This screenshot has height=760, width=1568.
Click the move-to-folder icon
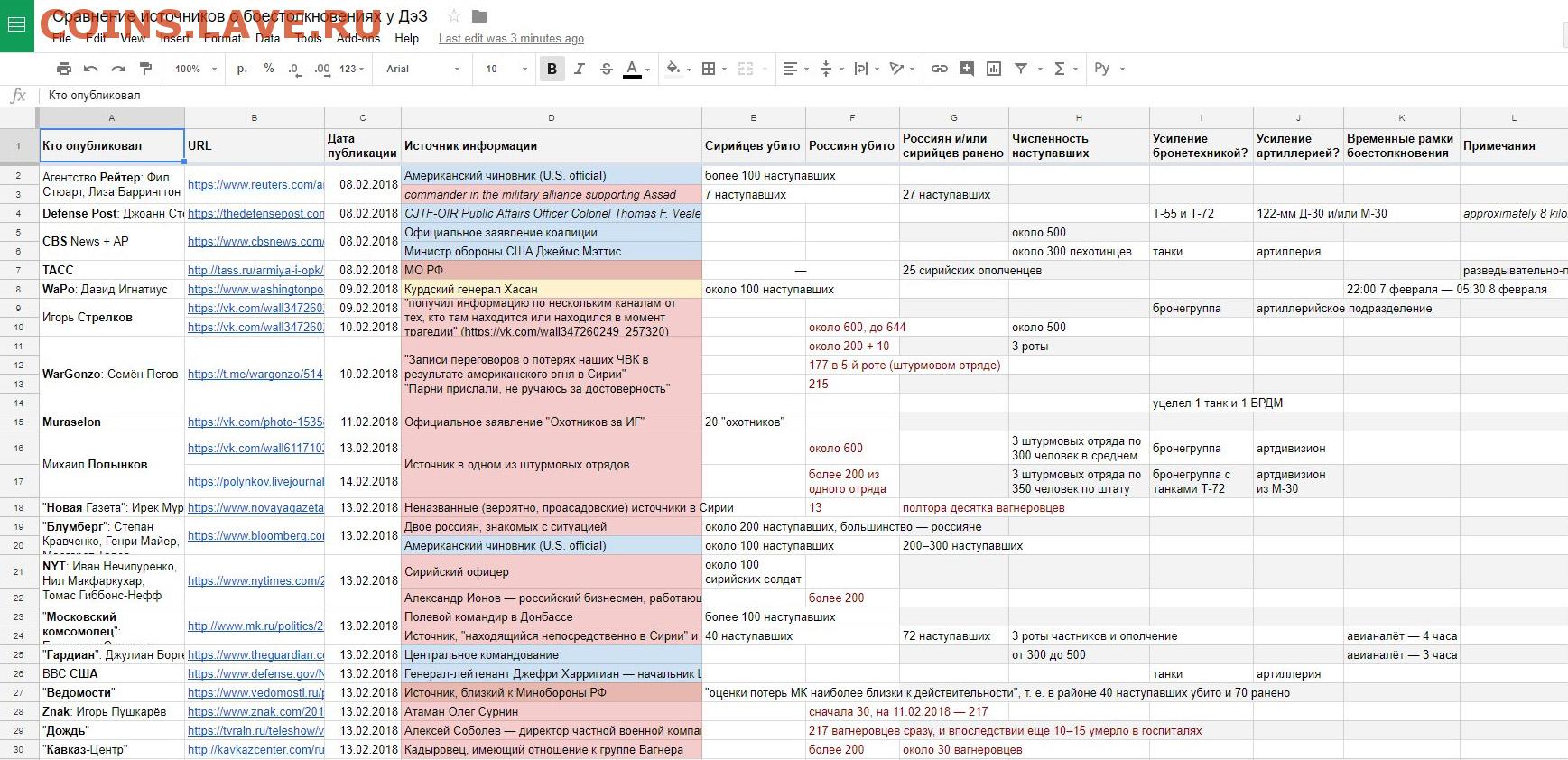pos(479,16)
